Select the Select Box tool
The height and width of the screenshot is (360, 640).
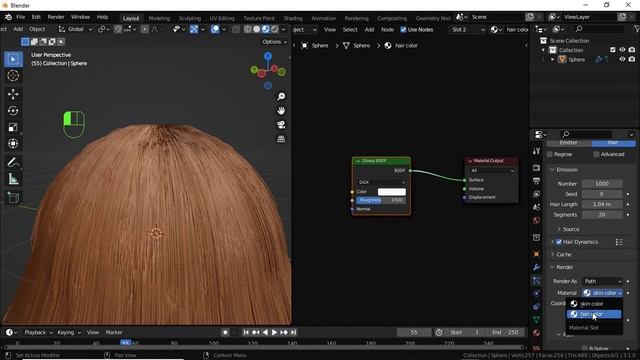coord(13,59)
